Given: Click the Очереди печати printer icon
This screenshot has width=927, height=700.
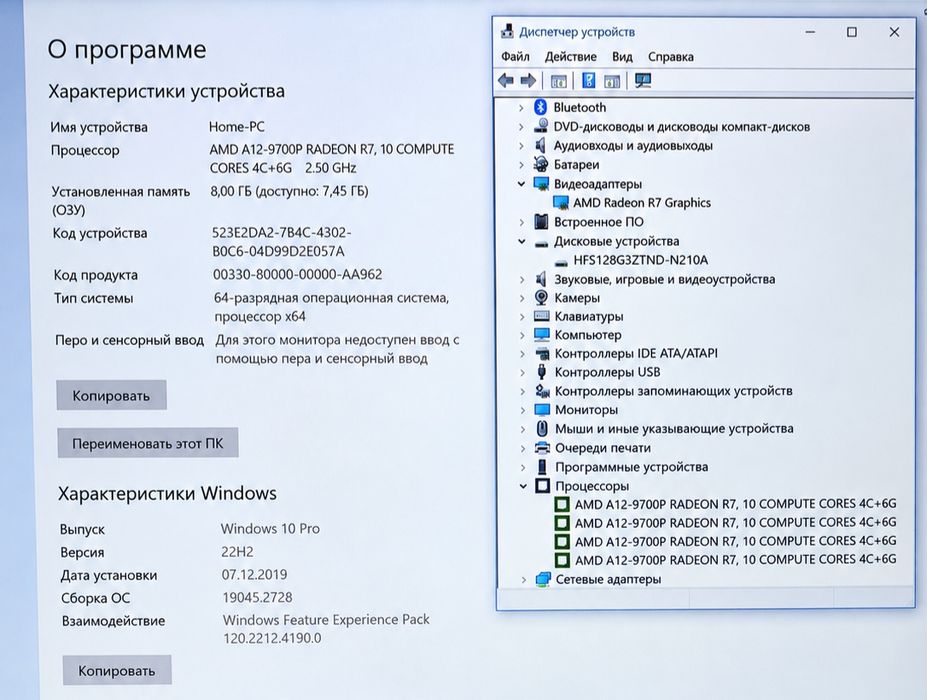Looking at the screenshot, I should coord(542,448).
